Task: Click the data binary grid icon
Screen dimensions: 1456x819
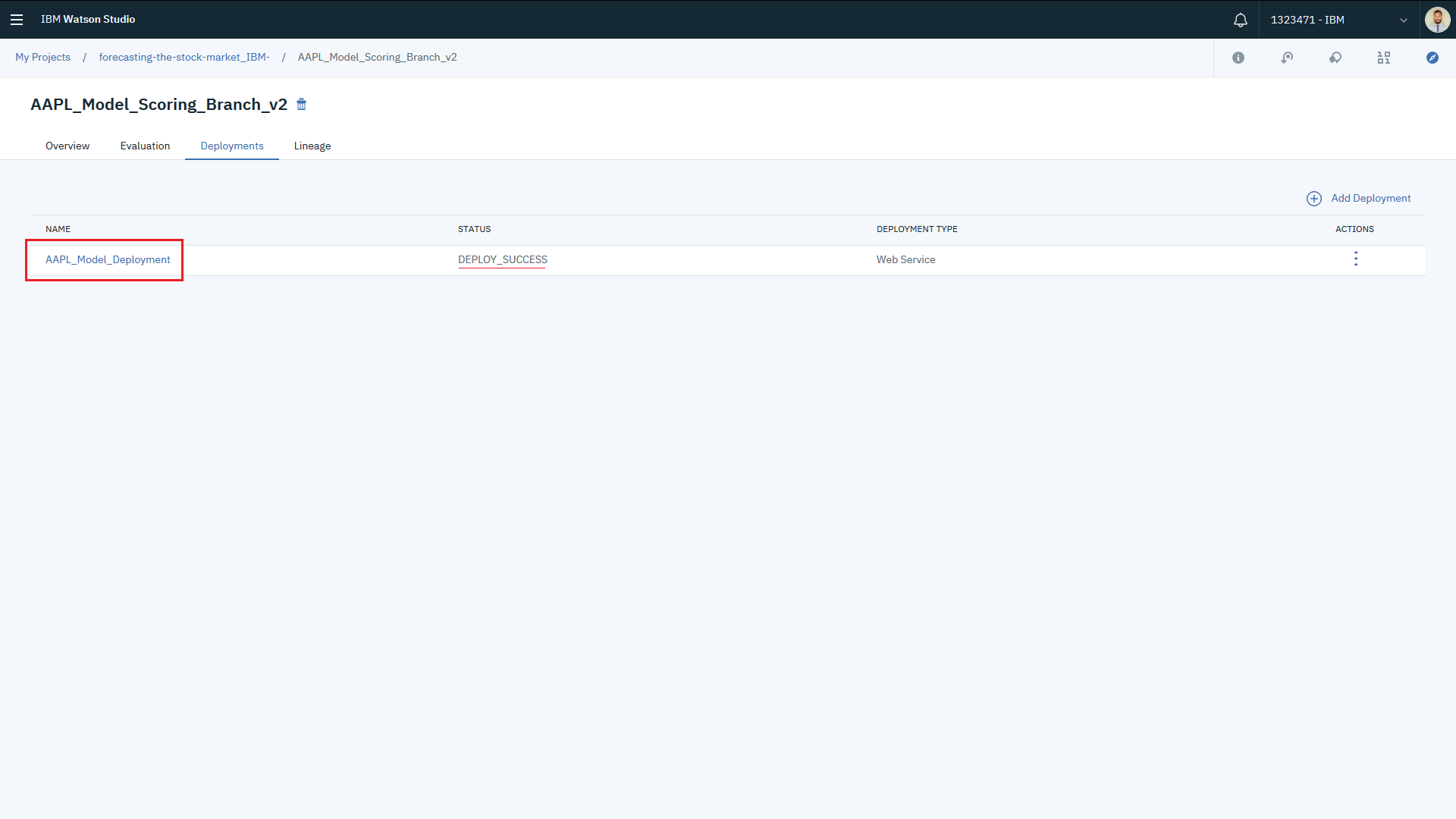Action: (x=1384, y=58)
